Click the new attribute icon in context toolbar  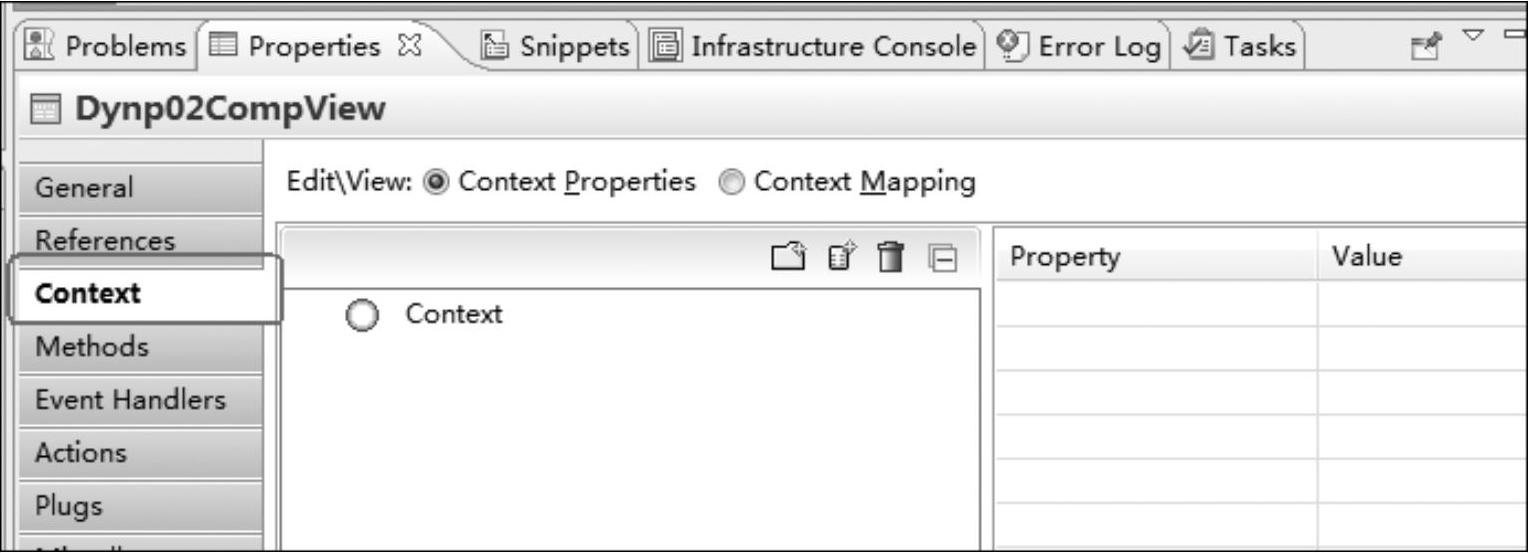839,258
